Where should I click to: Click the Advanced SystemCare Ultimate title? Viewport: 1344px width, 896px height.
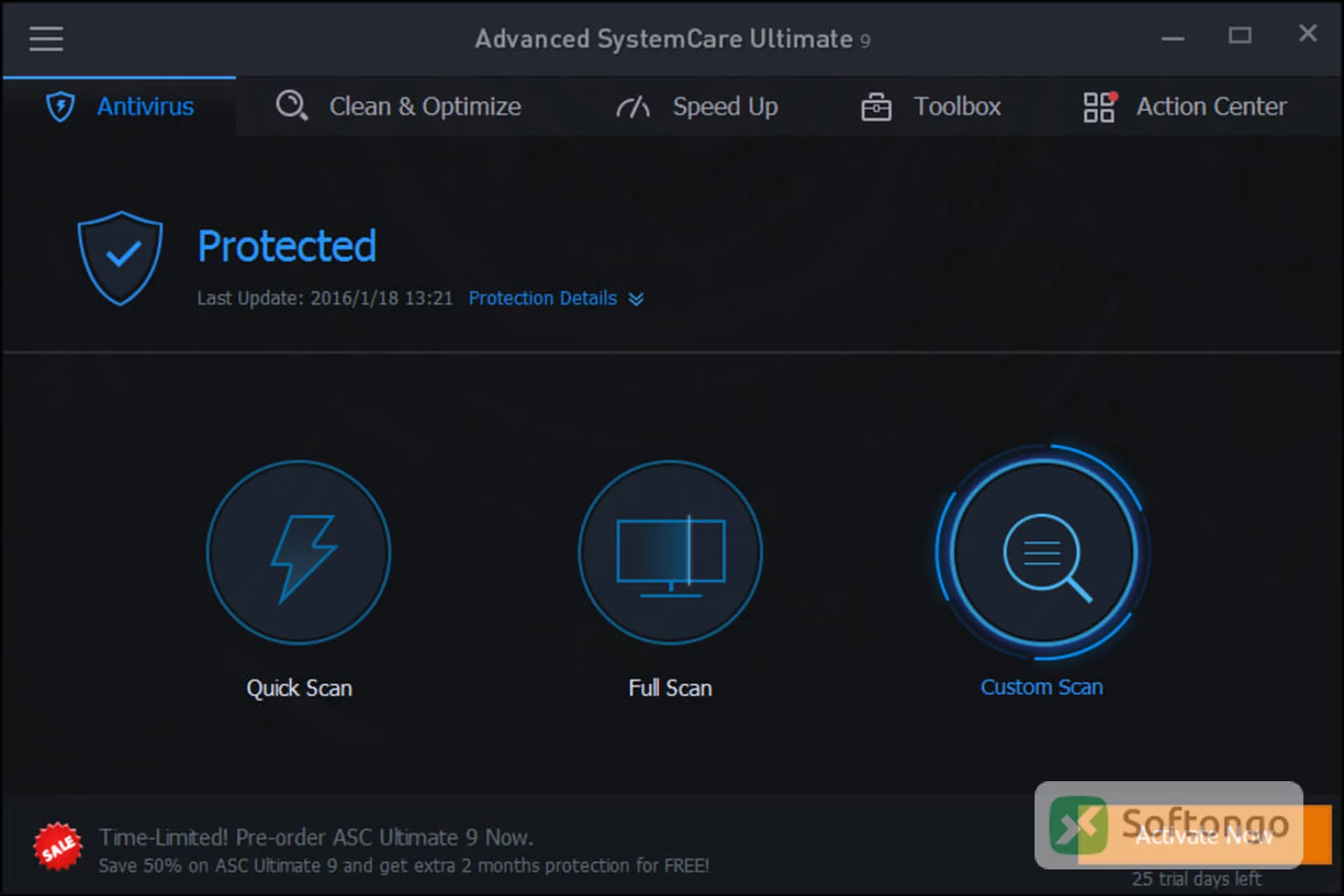672,39
